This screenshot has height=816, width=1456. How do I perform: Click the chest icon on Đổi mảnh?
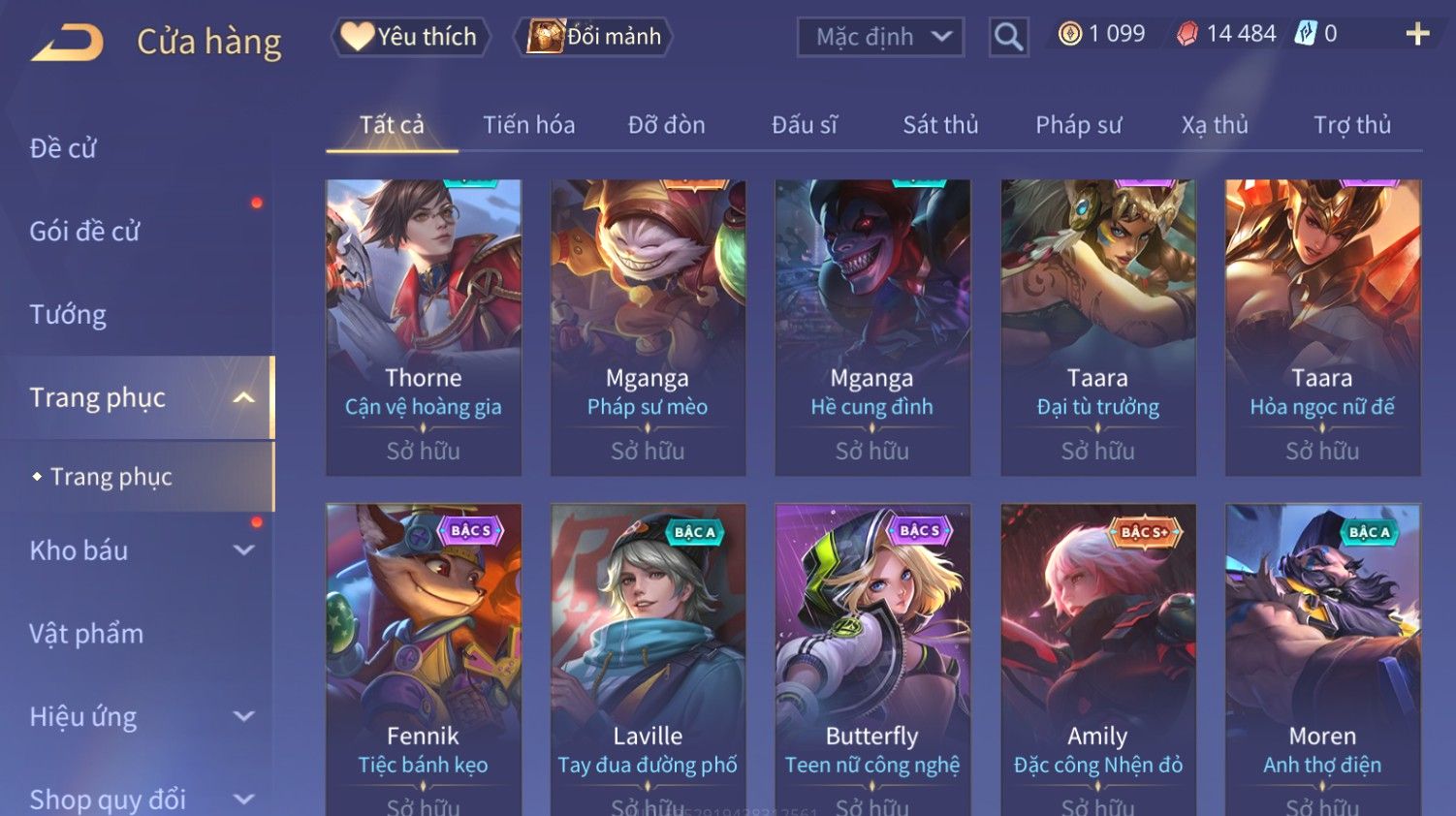click(546, 36)
